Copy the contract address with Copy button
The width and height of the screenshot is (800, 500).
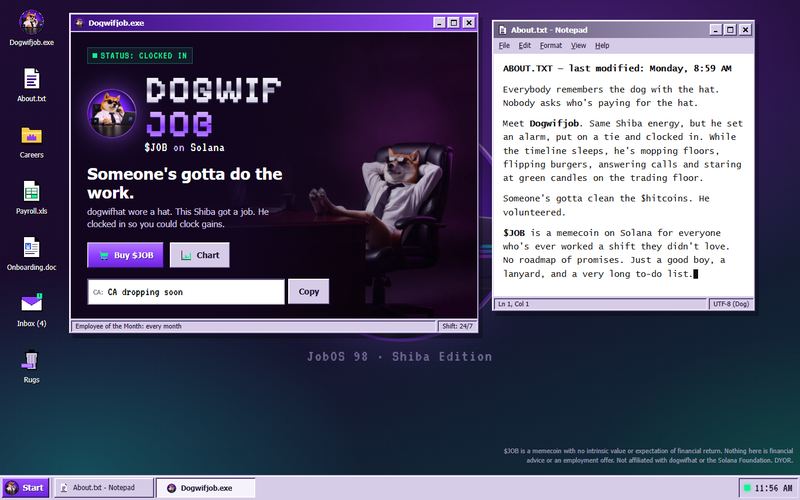tap(308, 291)
